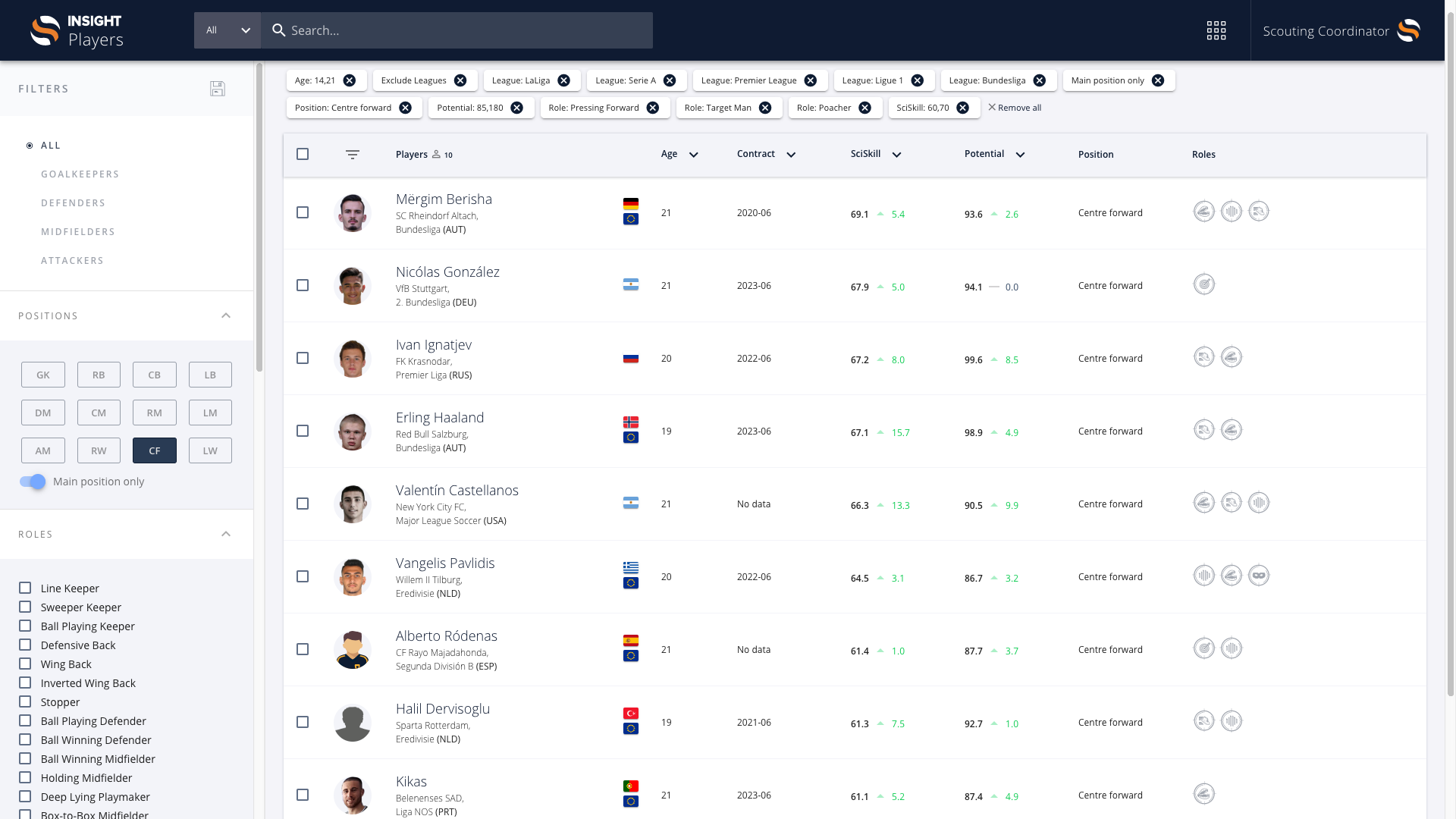The height and width of the screenshot is (819, 1456).
Task: Open Erling Haaland's player profile
Action: point(440,417)
